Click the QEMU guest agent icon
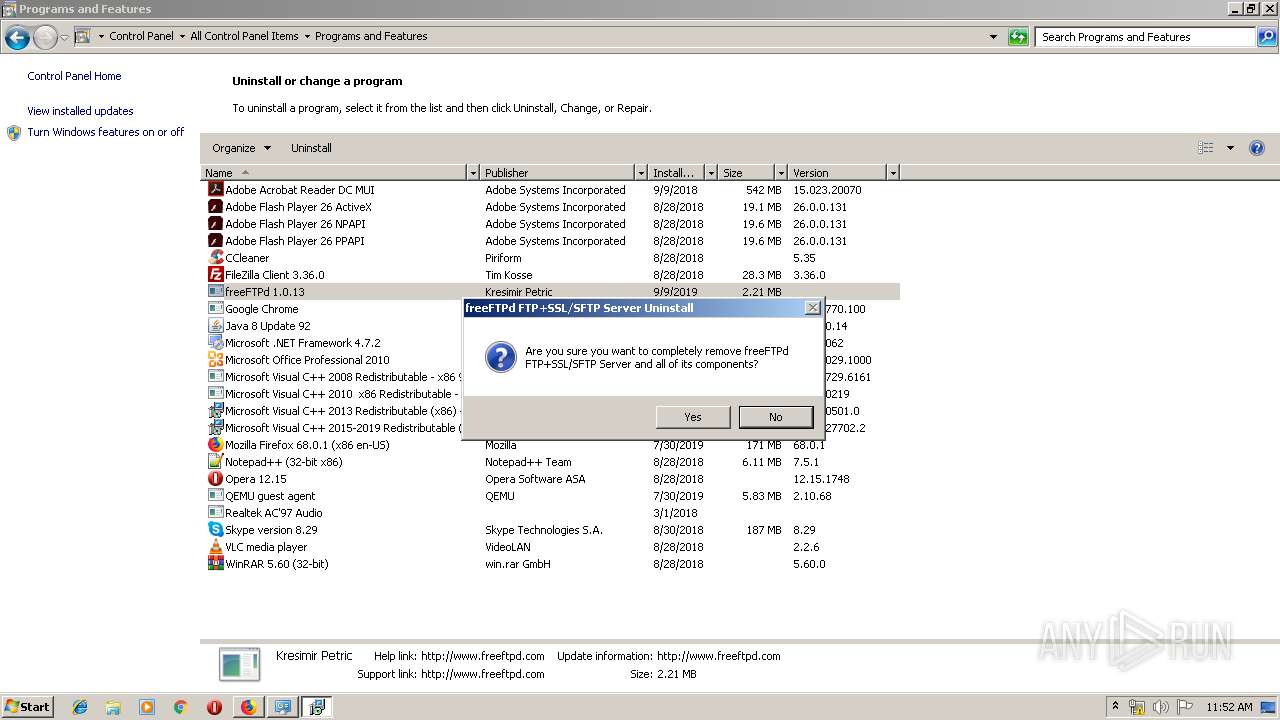The image size is (1280, 720). [215, 495]
